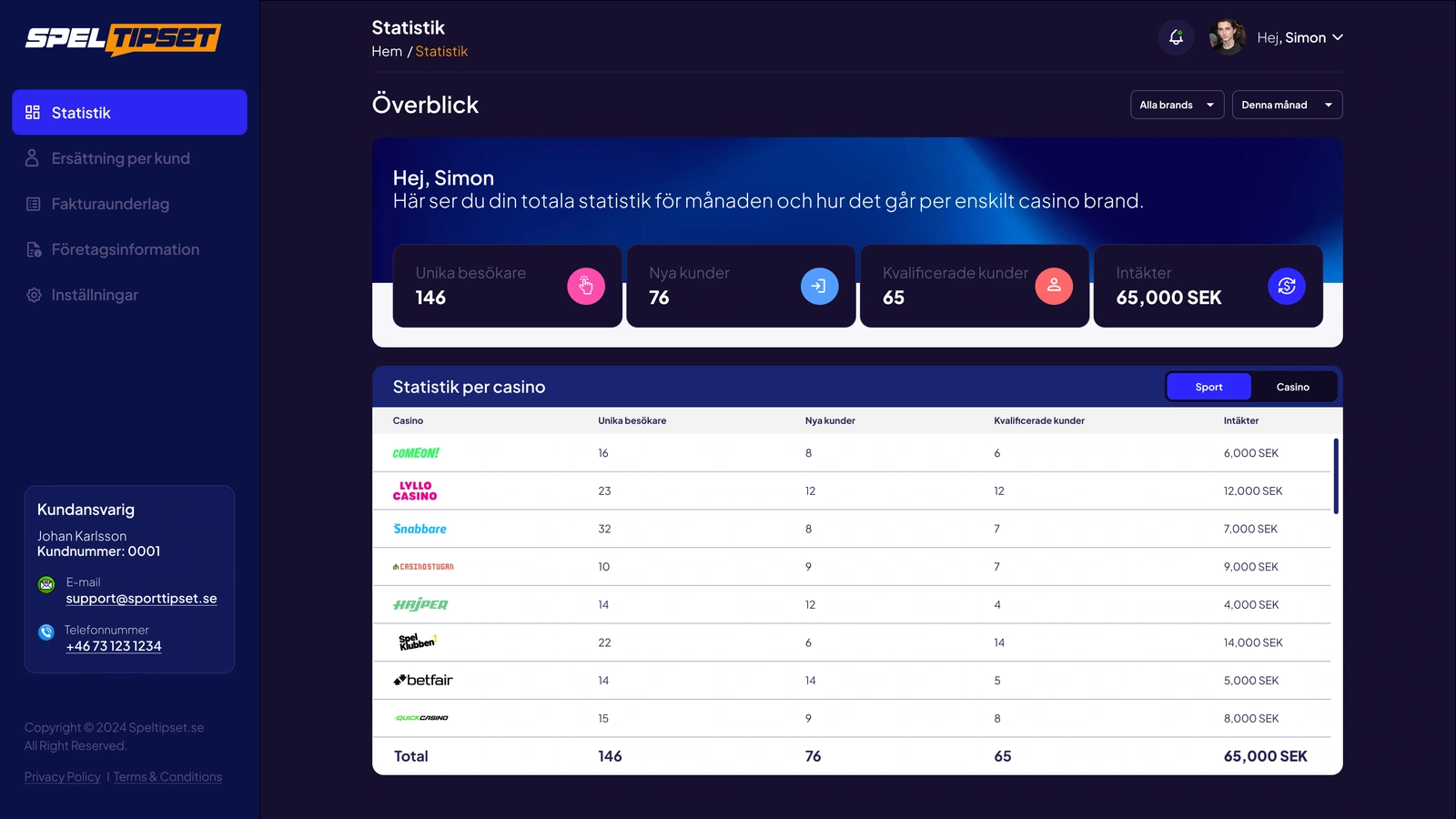Click 6,000 SEK in ComeOn row

[x=1251, y=452]
